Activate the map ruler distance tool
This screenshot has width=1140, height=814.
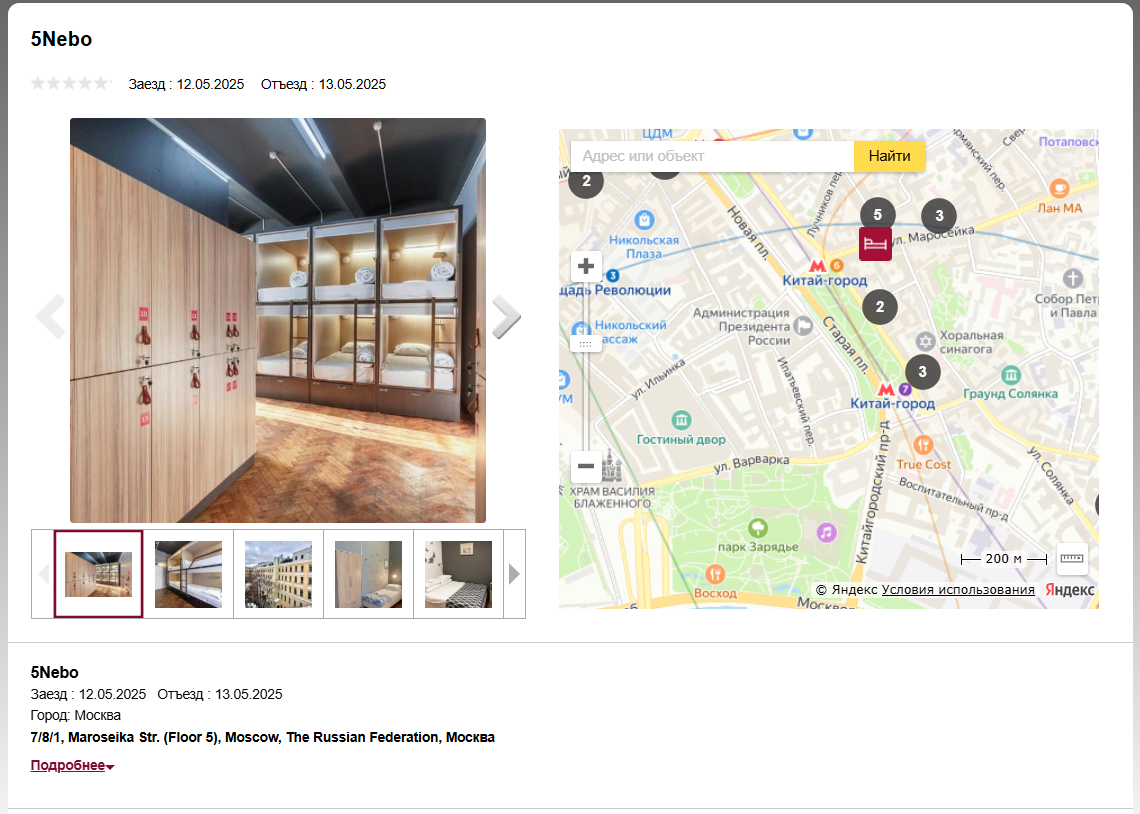tap(1072, 558)
